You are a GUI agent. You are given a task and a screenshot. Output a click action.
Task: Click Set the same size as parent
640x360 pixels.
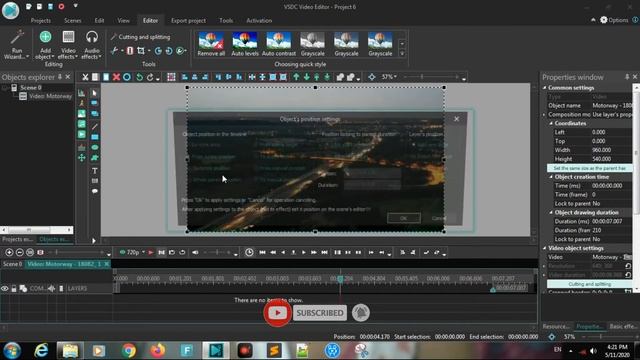(589, 168)
